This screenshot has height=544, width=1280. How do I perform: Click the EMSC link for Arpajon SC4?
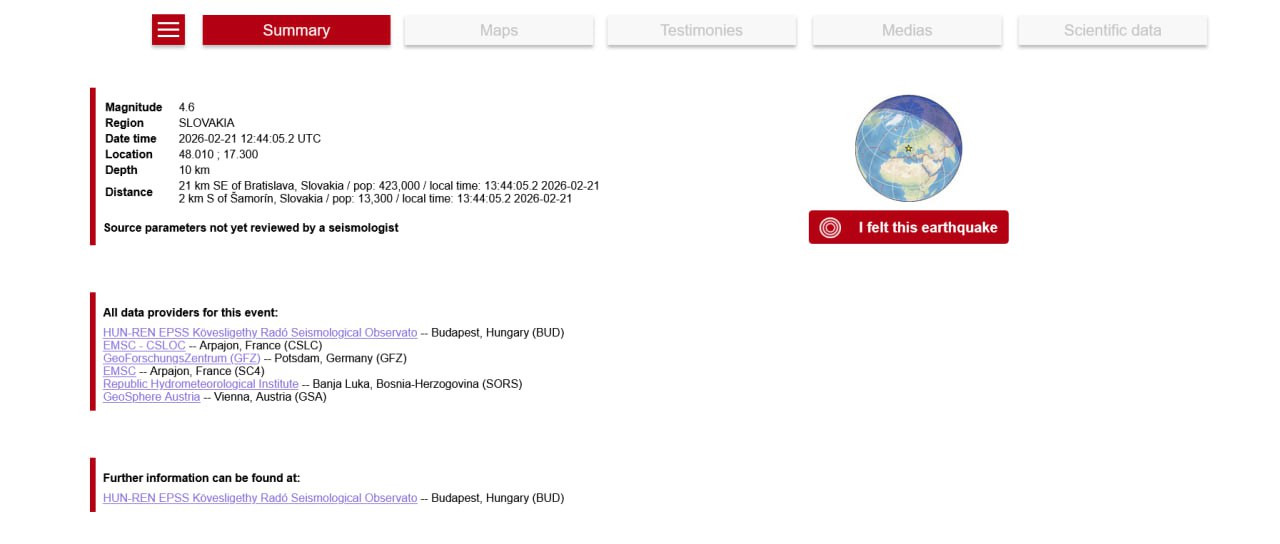[119, 371]
